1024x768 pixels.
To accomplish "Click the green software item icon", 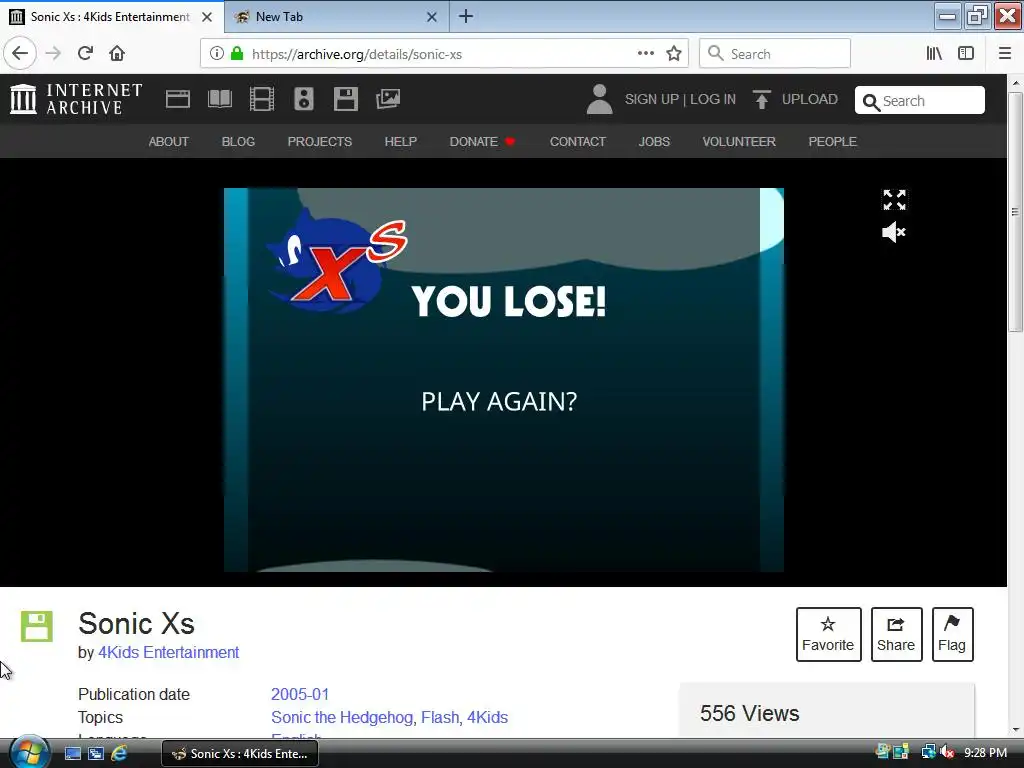I will (x=37, y=627).
